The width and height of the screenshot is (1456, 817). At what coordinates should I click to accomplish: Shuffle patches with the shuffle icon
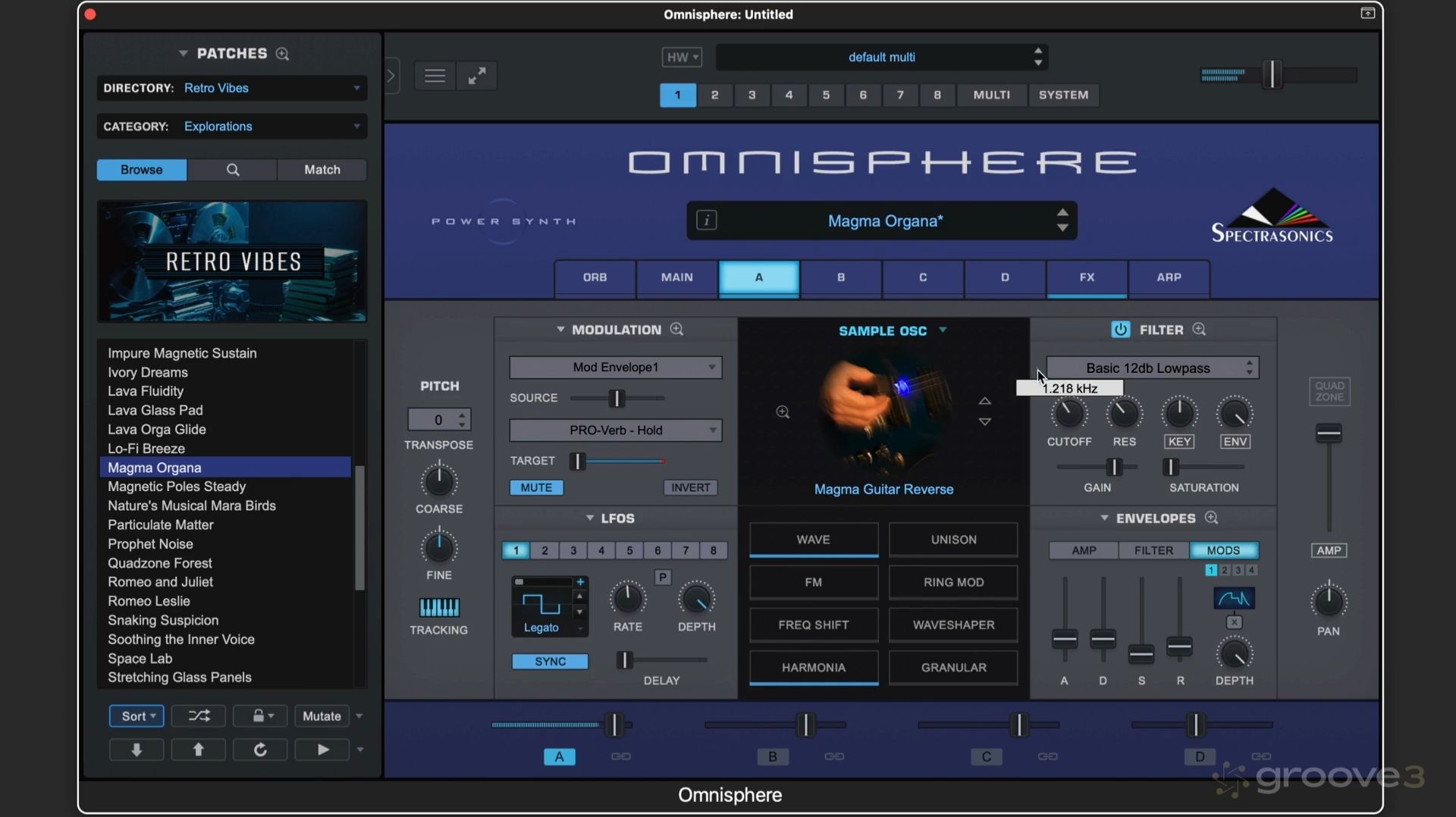pos(199,716)
